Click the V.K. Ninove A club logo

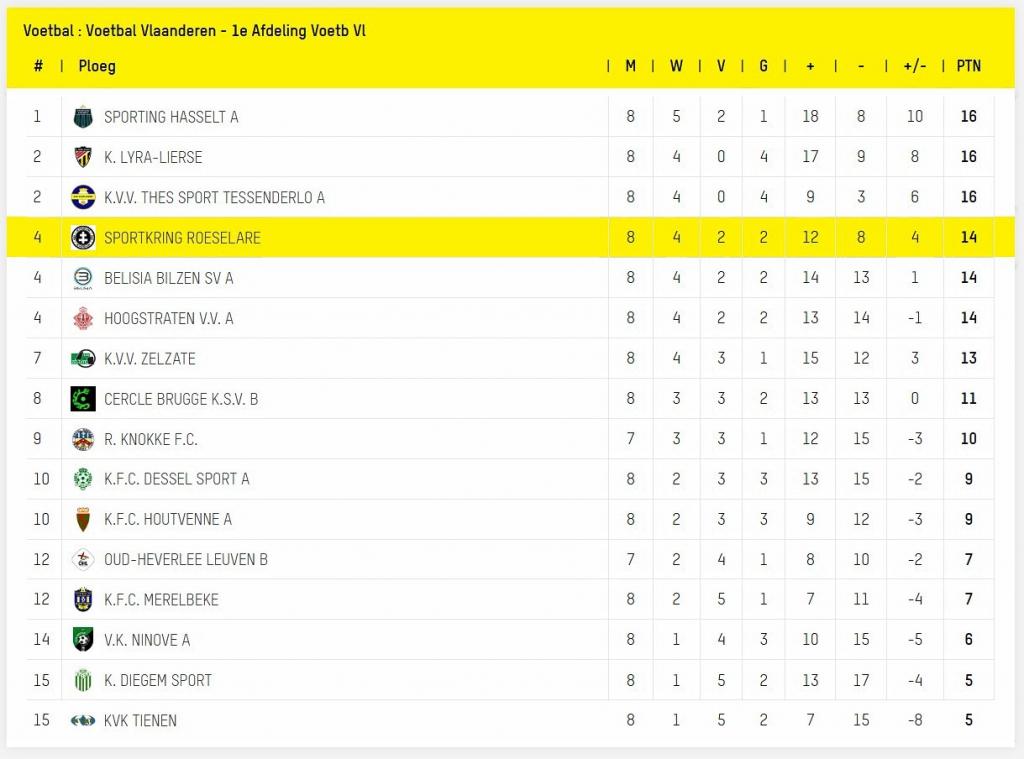click(83, 640)
